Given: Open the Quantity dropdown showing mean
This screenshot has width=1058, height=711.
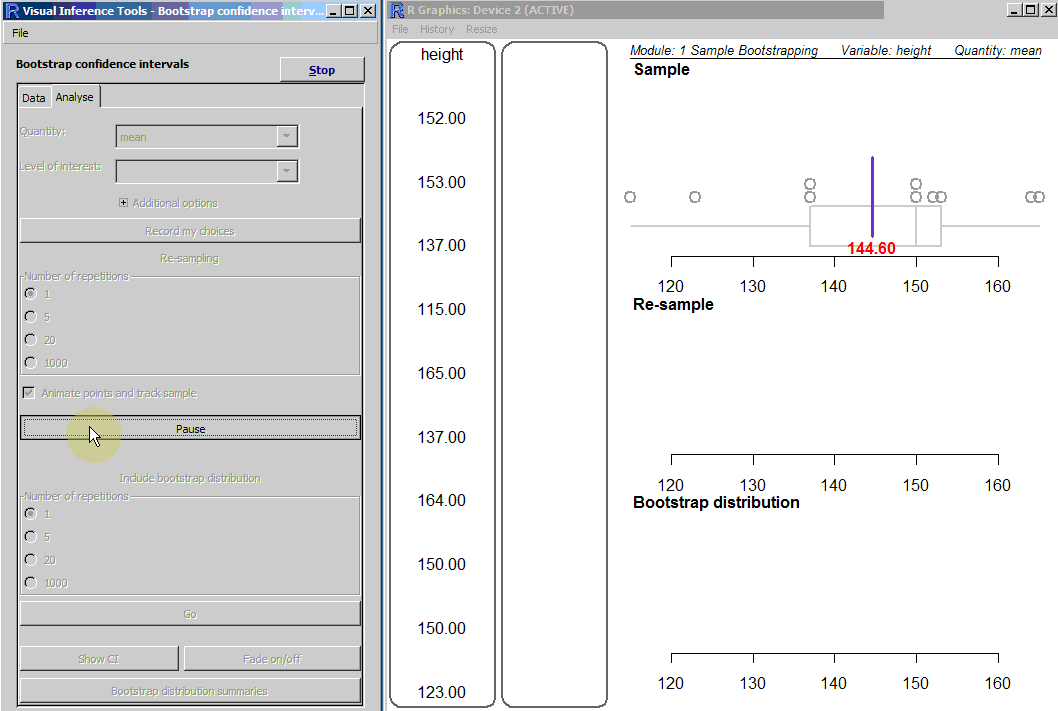Looking at the screenshot, I should pos(207,137).
